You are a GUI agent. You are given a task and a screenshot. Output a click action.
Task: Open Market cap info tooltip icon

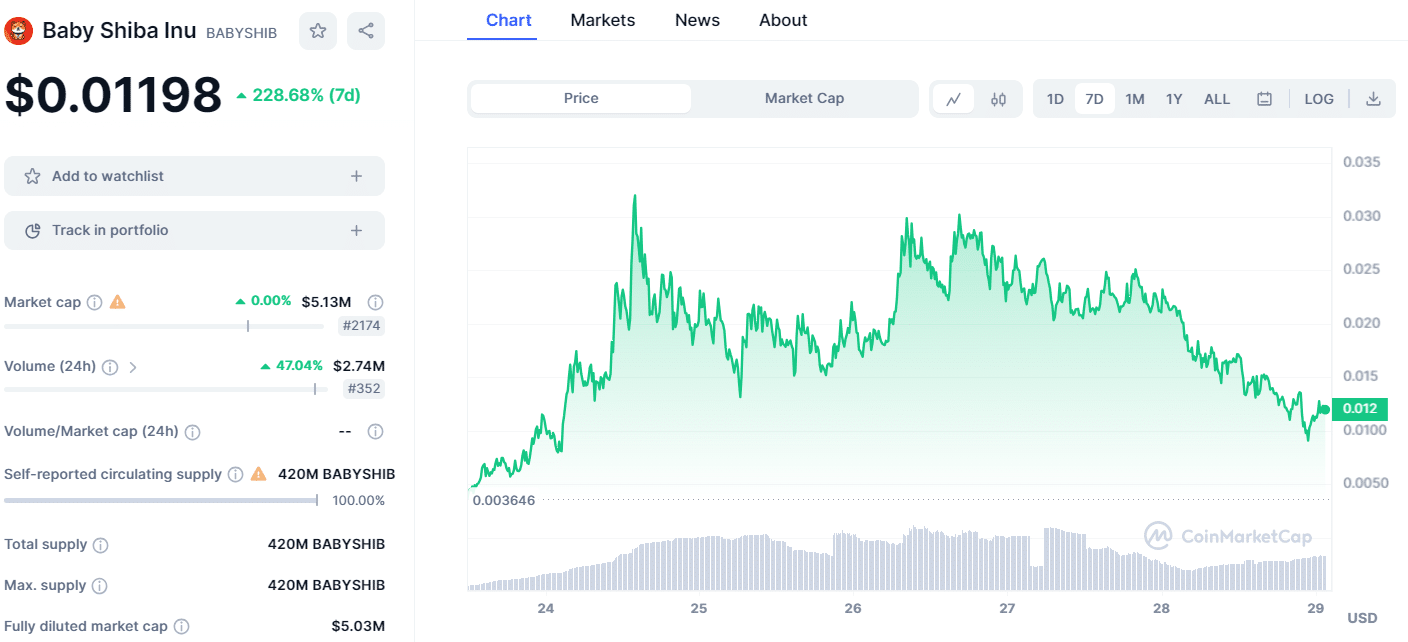point(94,302)
